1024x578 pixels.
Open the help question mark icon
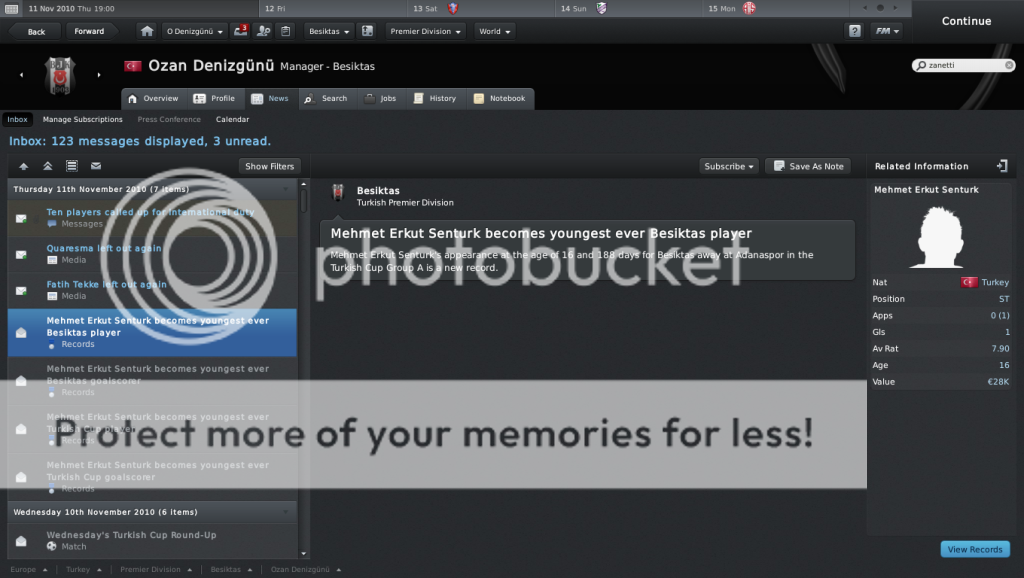tap(854, 31)
